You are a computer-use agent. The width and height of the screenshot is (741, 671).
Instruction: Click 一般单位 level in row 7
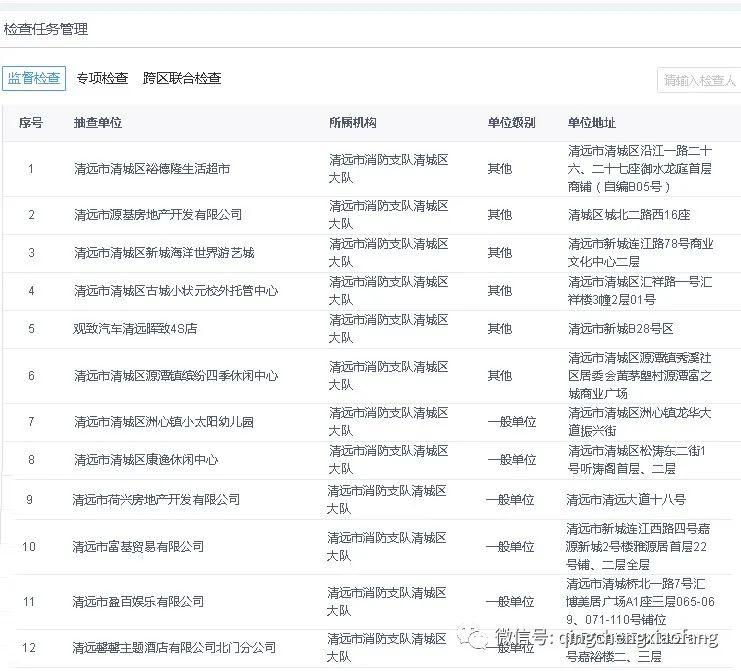[512, 422]
